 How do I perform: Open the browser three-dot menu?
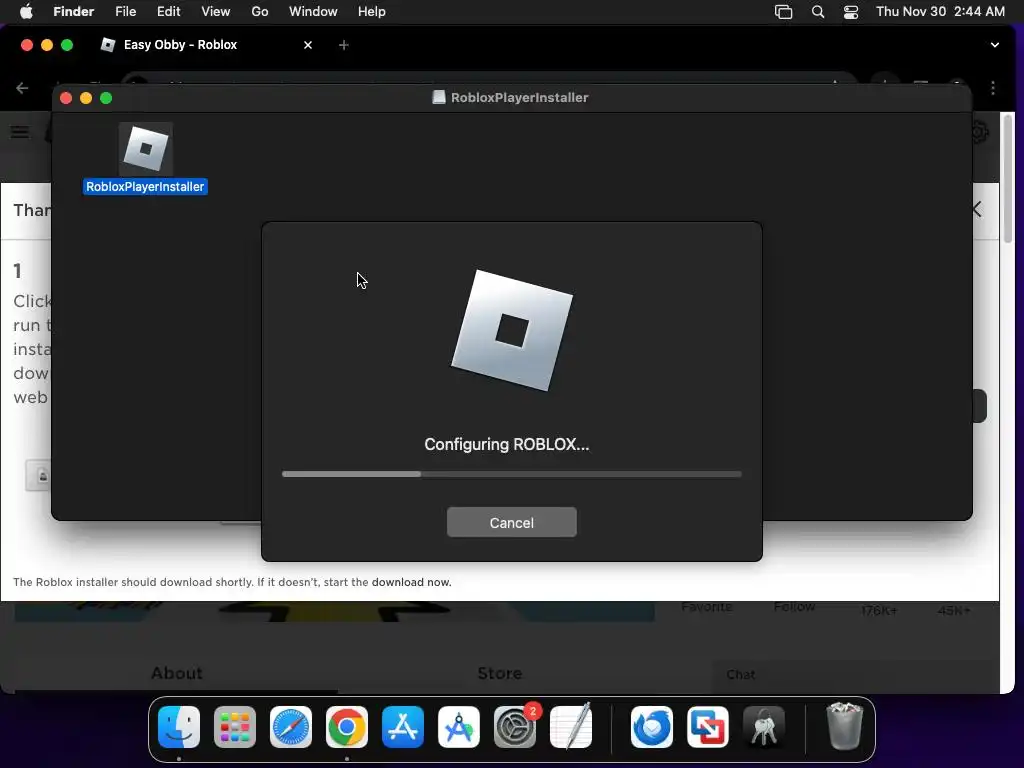click(x=993, y=88)
